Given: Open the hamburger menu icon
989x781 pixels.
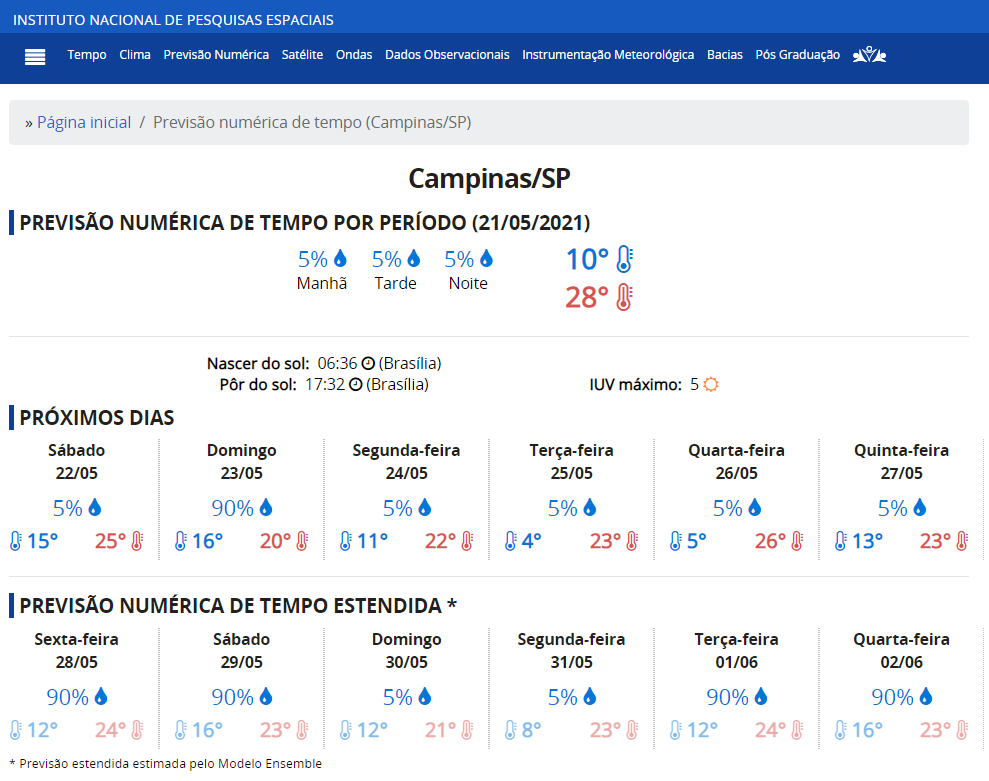Looking at the screenshot, I should (x=35, y=57).
